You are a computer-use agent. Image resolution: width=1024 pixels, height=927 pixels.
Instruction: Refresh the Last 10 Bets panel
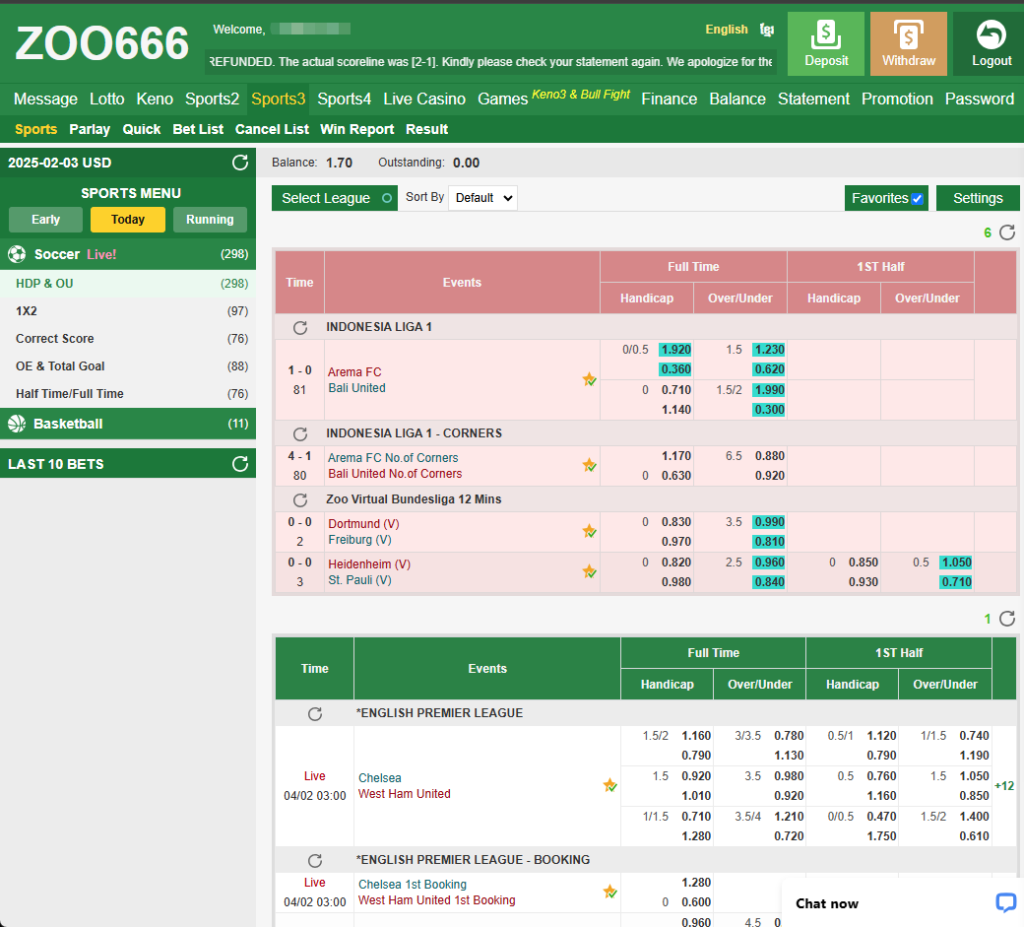240,464
